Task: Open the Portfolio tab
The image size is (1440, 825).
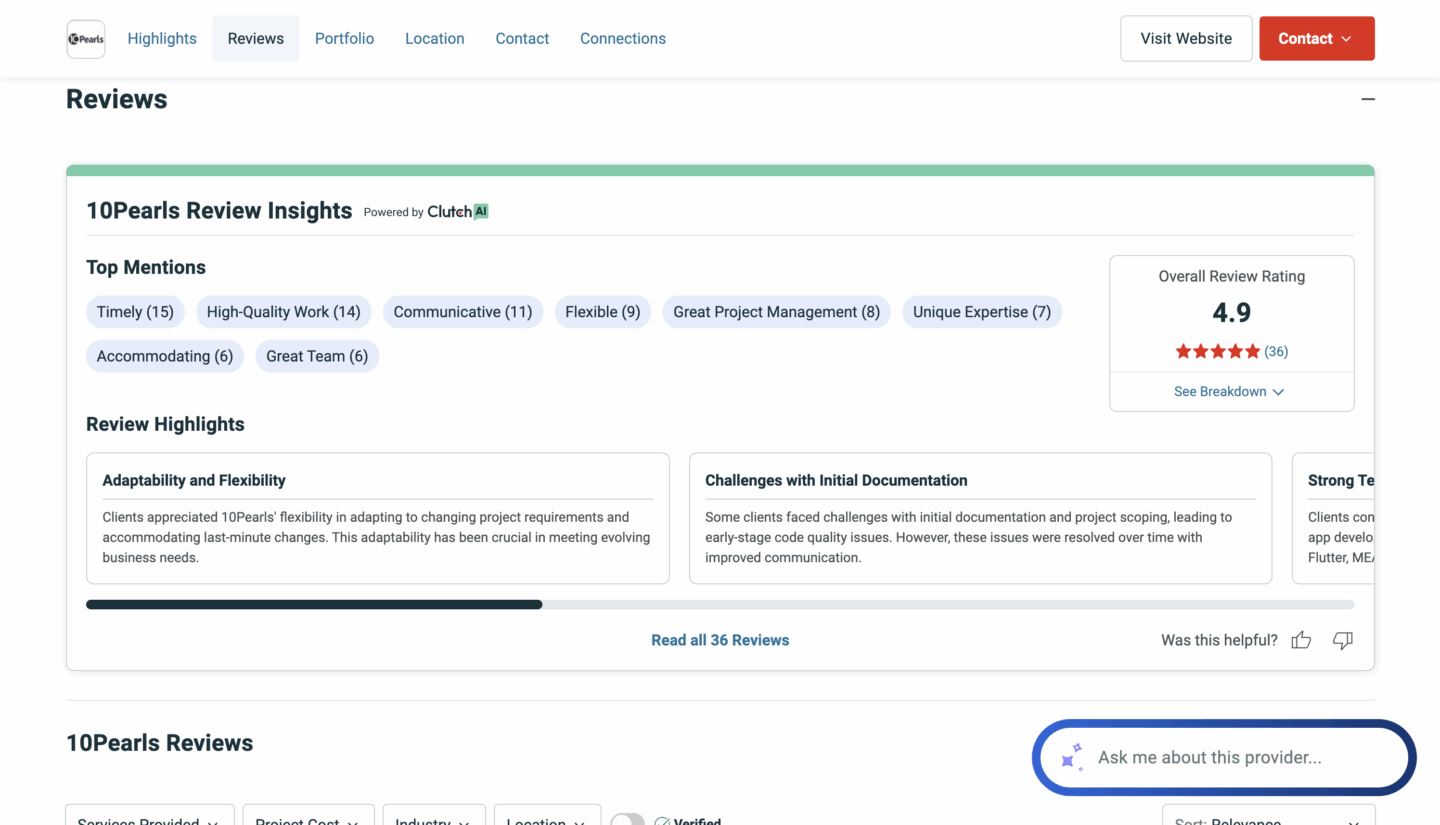Action: click(x=344, y=38)
